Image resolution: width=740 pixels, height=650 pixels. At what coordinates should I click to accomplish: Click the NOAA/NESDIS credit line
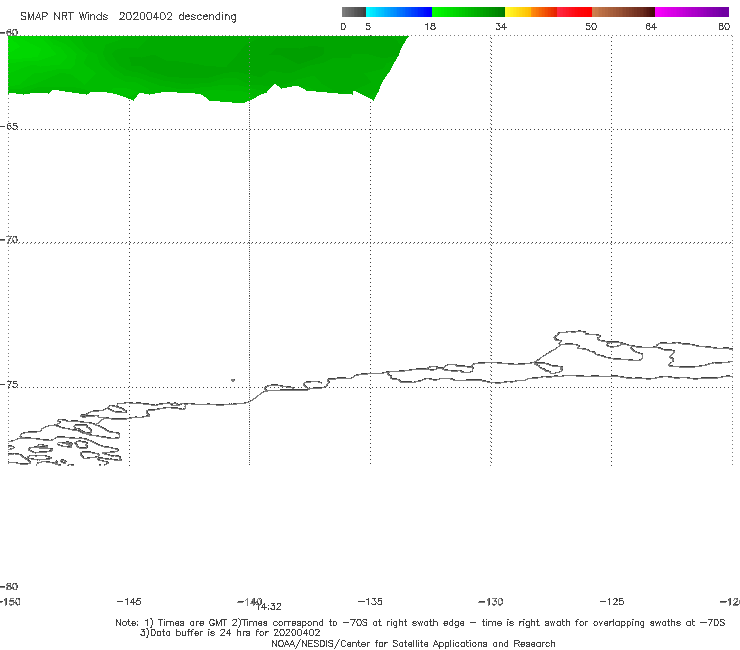coord(413,643)
